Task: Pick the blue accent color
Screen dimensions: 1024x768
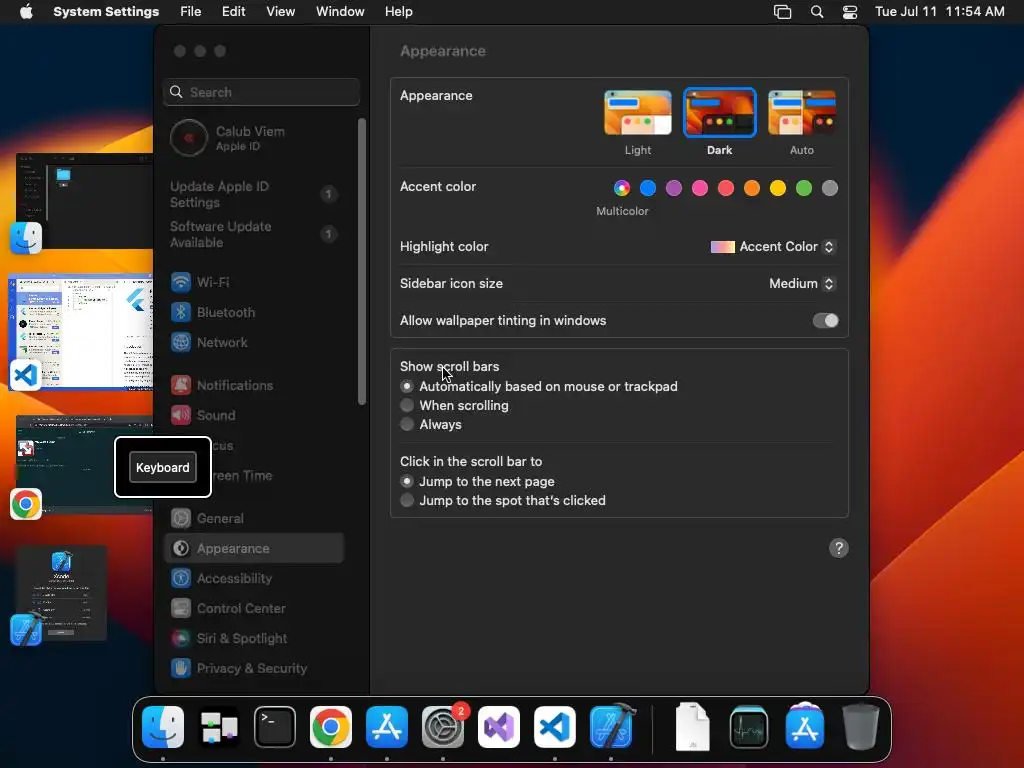Action: tap(648, 188)
